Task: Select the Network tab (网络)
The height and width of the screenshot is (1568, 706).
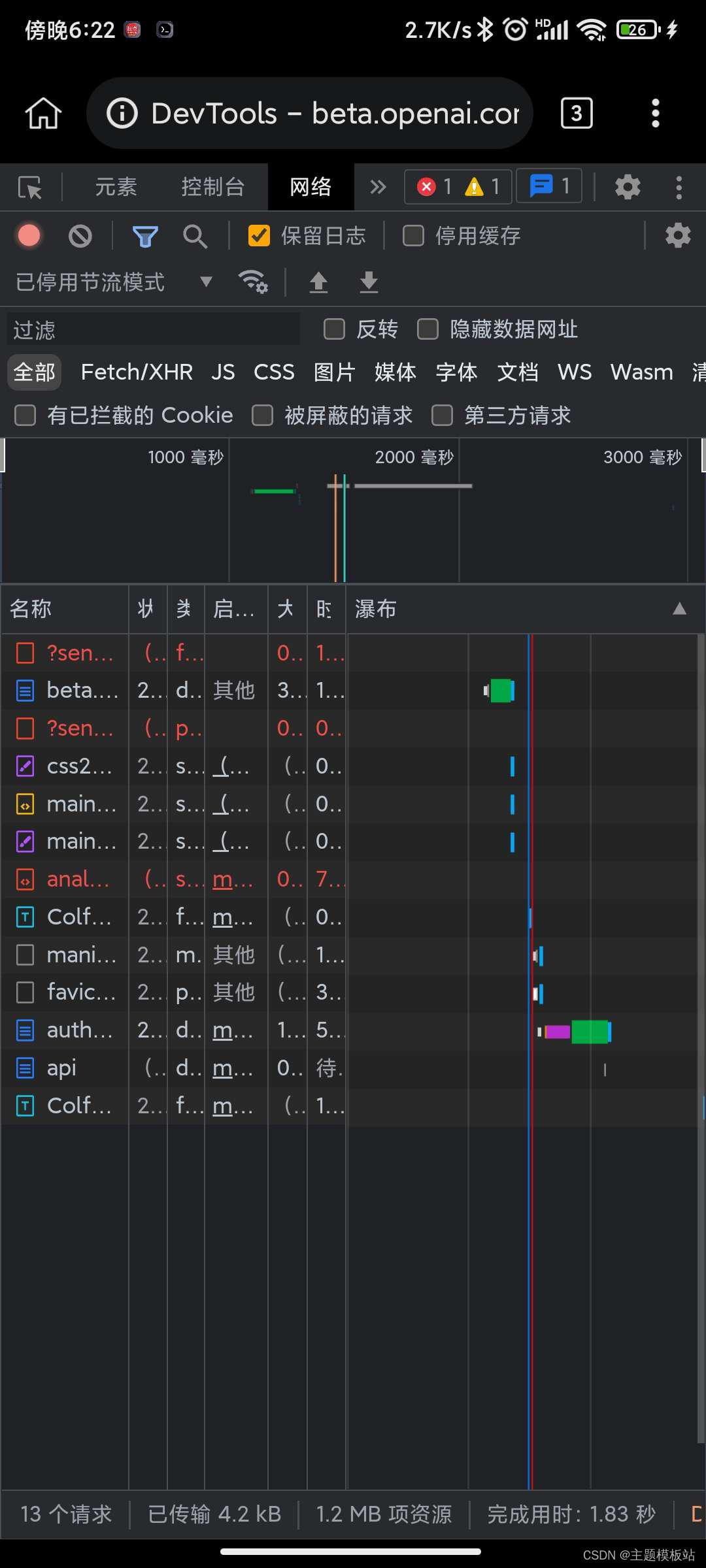Action: tap(311, 187)
